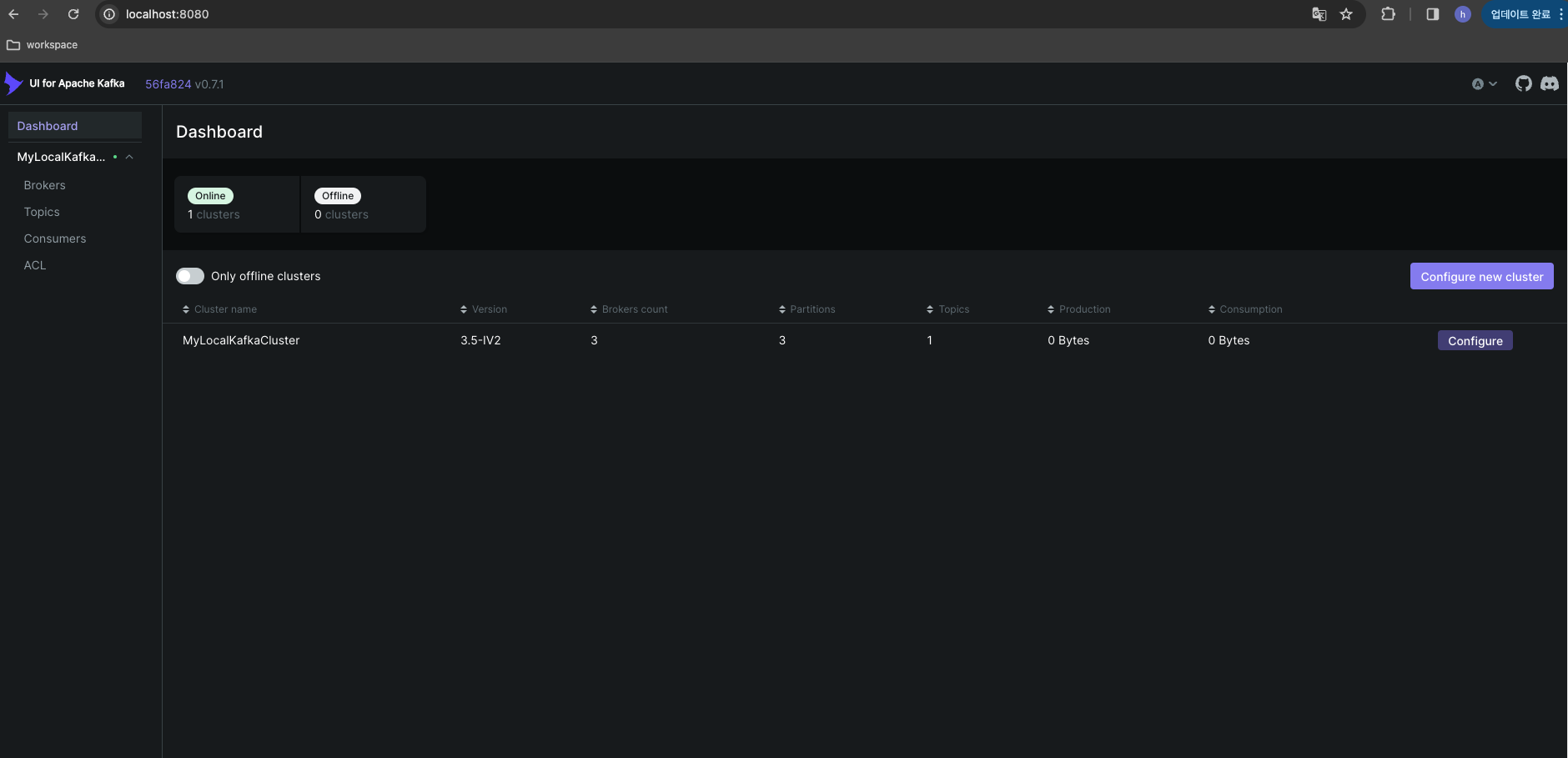
Task: Open the workspace bookmarks folder
Action: click(43, 45)
